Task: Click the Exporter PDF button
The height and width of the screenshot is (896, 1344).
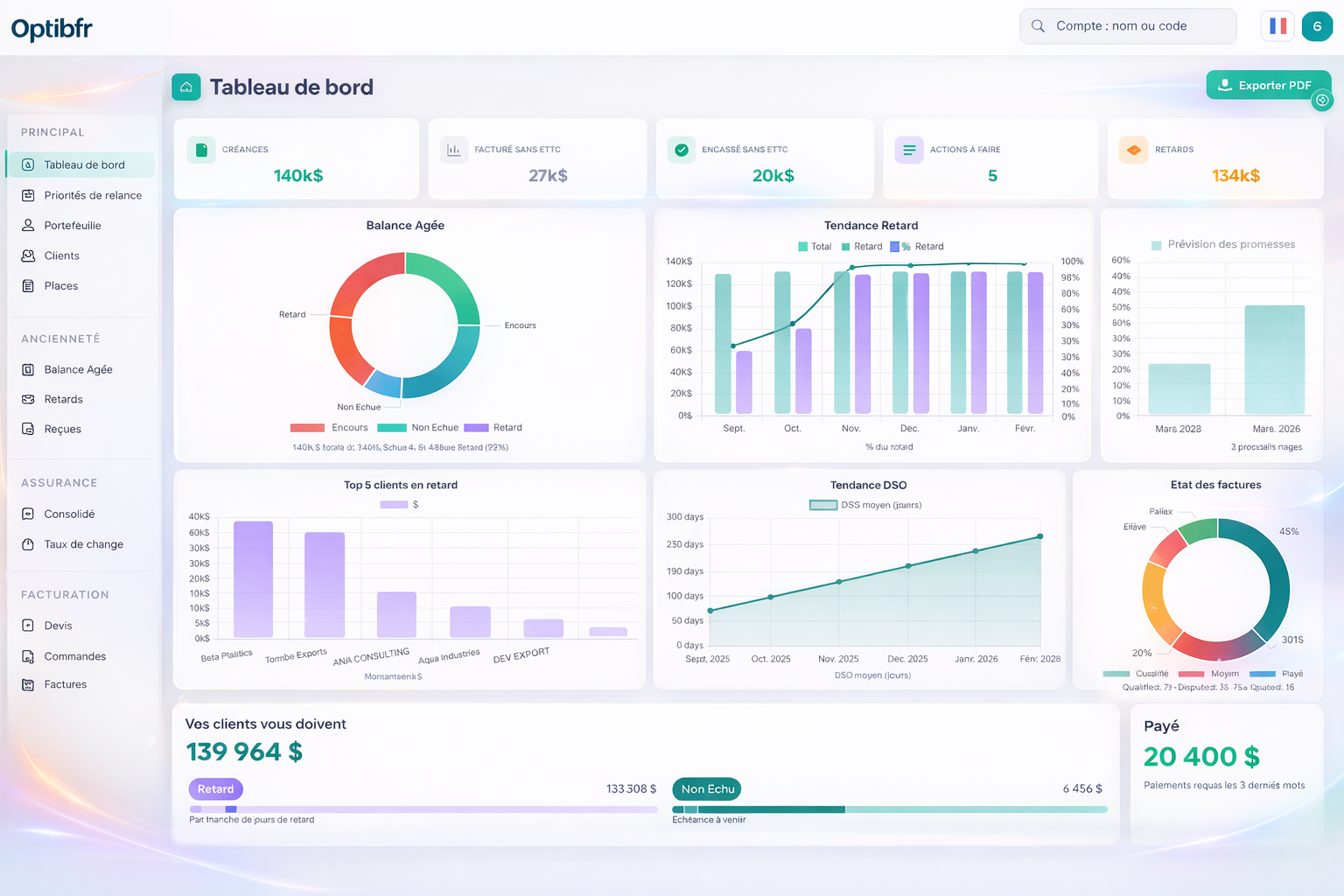Action: [x=1268, y=85]
